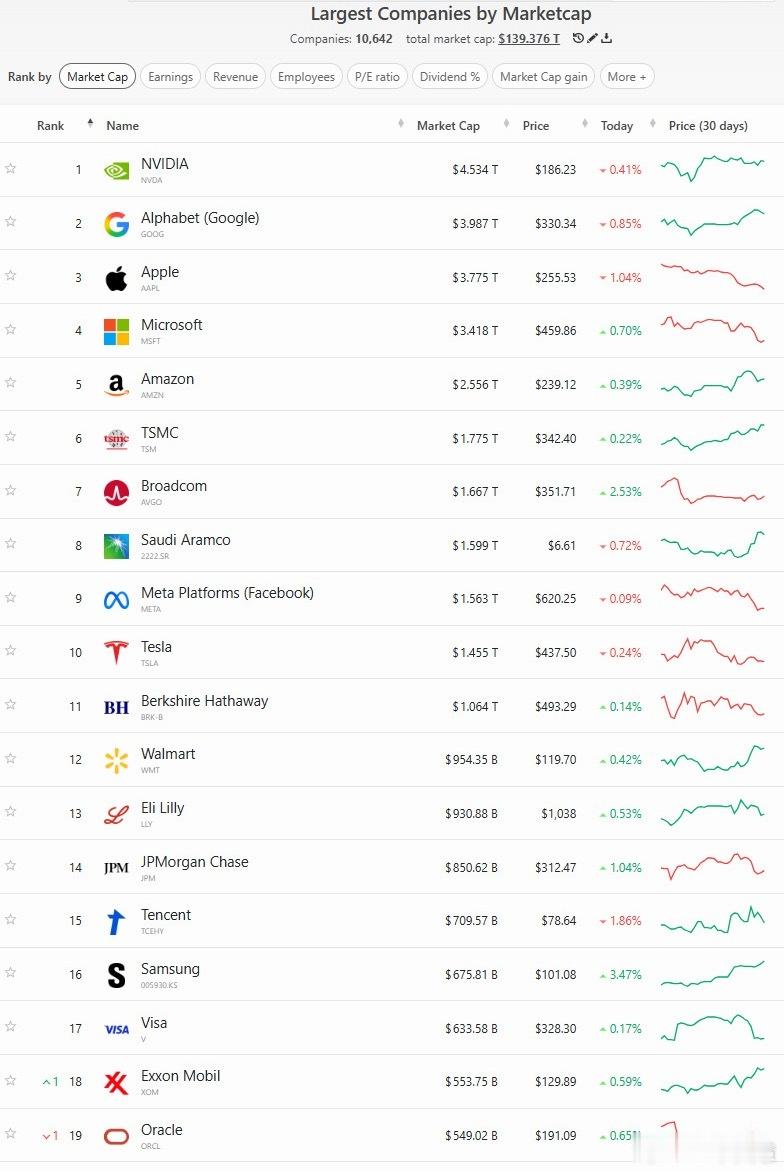Click the Apple logo icon
The width and height of the screenshot is (784, 1172).
tap(116, 278)
